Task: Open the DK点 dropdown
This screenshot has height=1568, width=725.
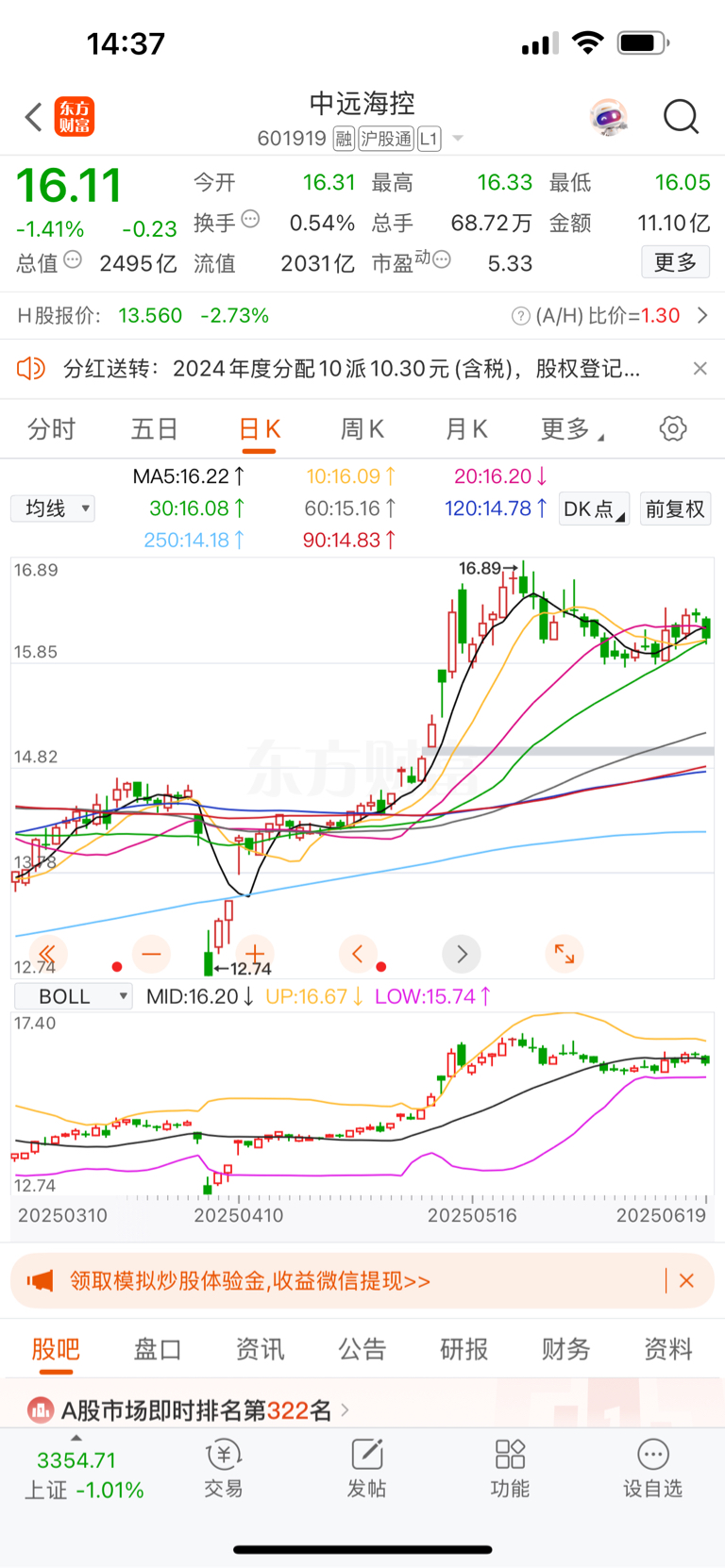Action: point(594,509)
